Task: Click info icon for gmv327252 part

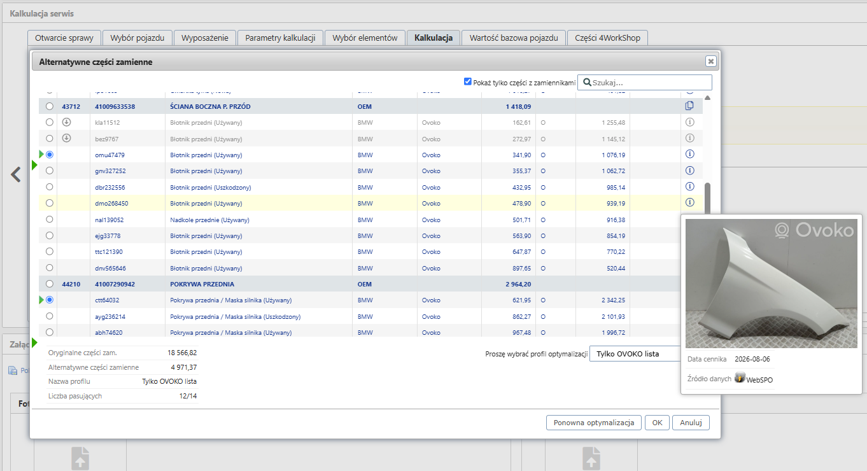Action: [x=690, y=170]
